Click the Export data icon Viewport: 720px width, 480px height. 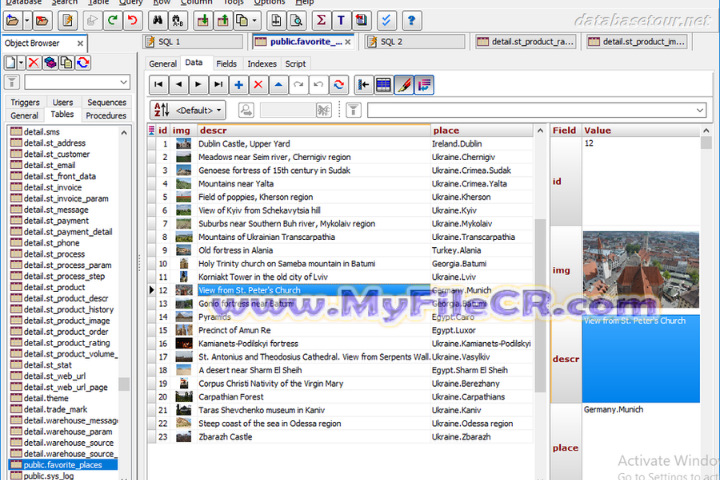(x=223, y=21)
